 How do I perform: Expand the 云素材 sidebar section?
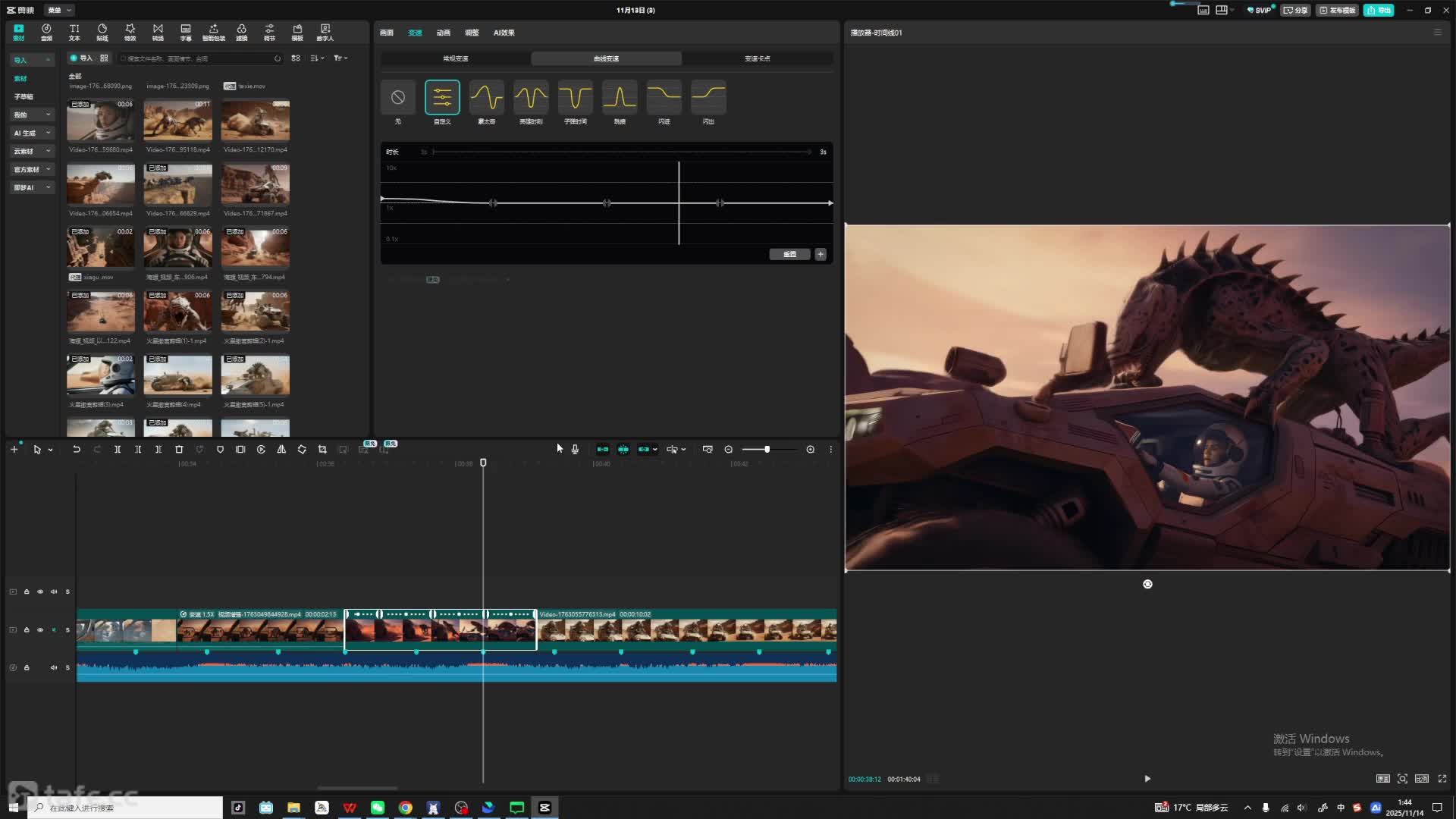pos(31,152)
